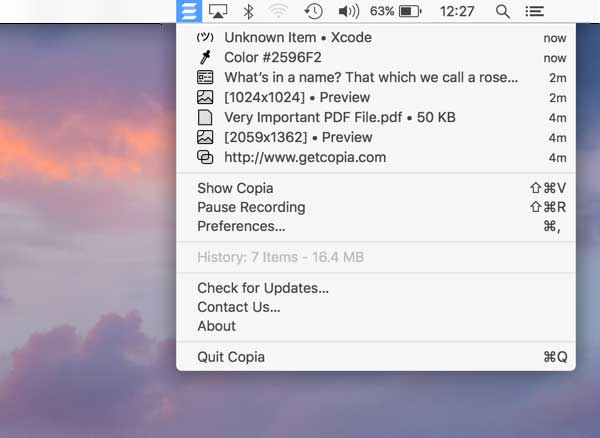The image size is (600, 438).
Task: Choose Quit Copia
Action: [376, 357]
